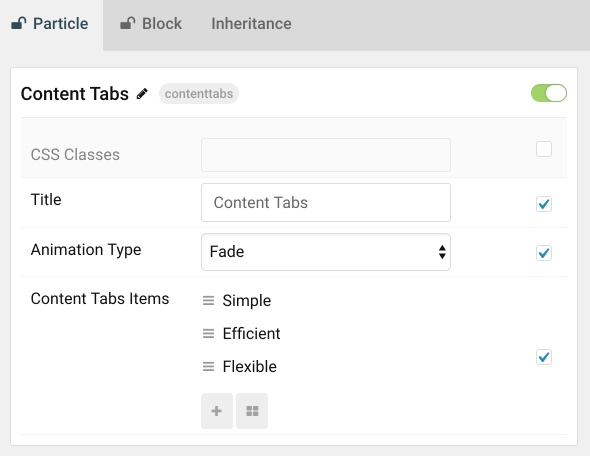
Task: Click the pencil edit icon beside Content Tabs
Action: [x=142, y=94]
